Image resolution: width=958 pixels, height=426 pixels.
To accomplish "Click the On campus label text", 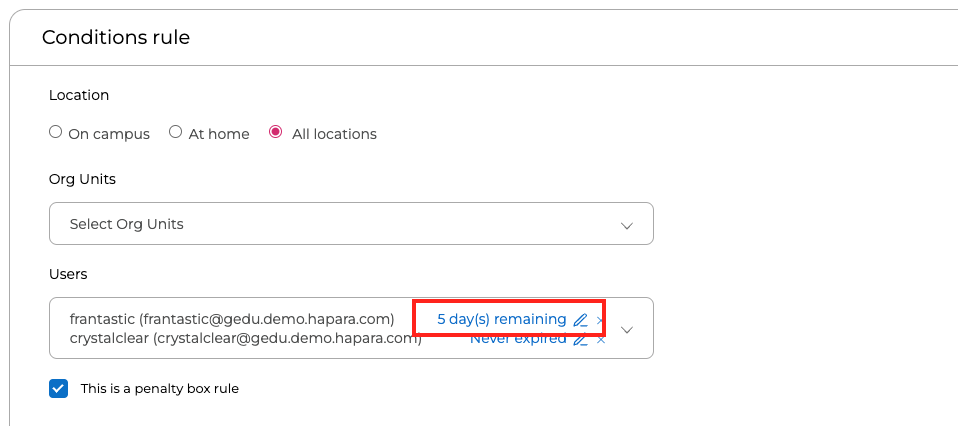I will 109,134.
